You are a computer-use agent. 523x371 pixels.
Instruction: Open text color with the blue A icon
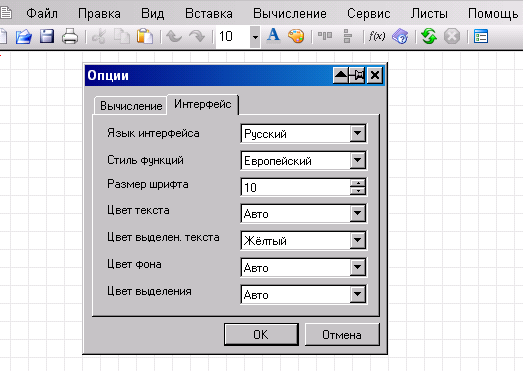[x=273, y=35]
